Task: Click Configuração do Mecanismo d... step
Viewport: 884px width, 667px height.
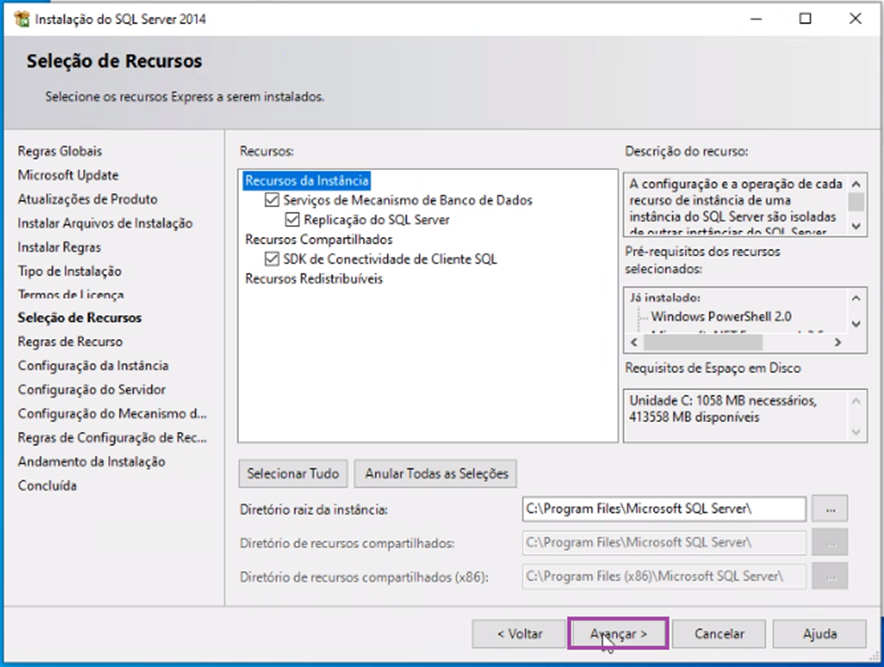Action: [x=112, y=414]
